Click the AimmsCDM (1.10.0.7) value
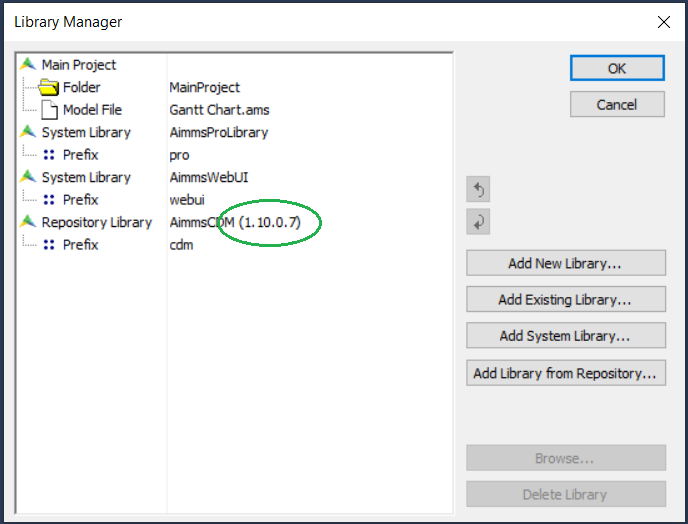This screenshot has width=688, height=524. 235,223
